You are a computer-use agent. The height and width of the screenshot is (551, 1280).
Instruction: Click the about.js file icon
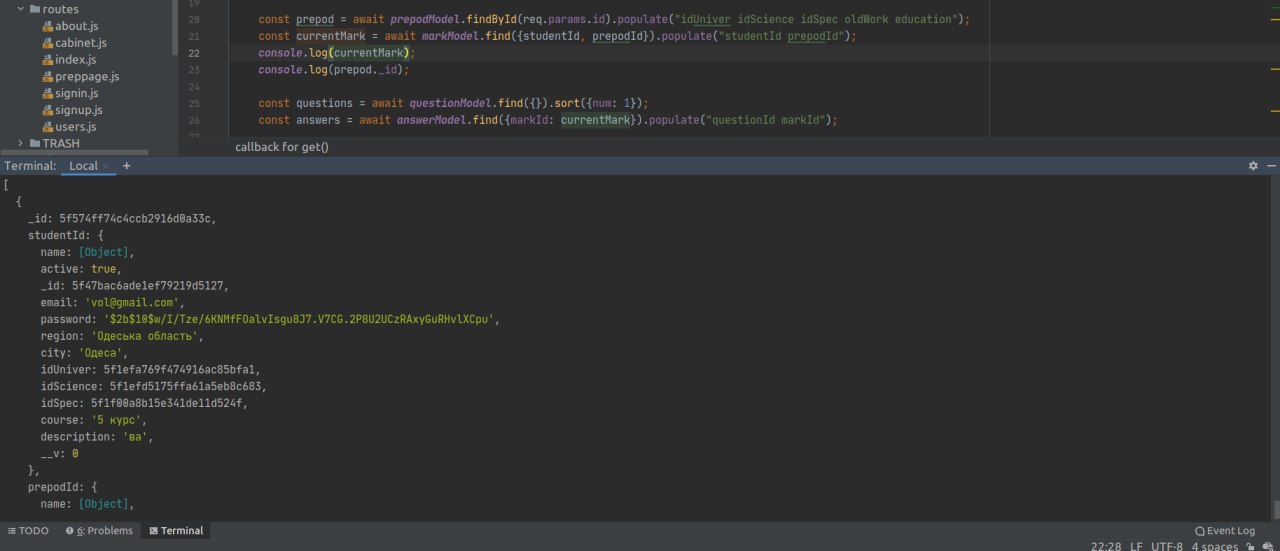tap(47, 26)
